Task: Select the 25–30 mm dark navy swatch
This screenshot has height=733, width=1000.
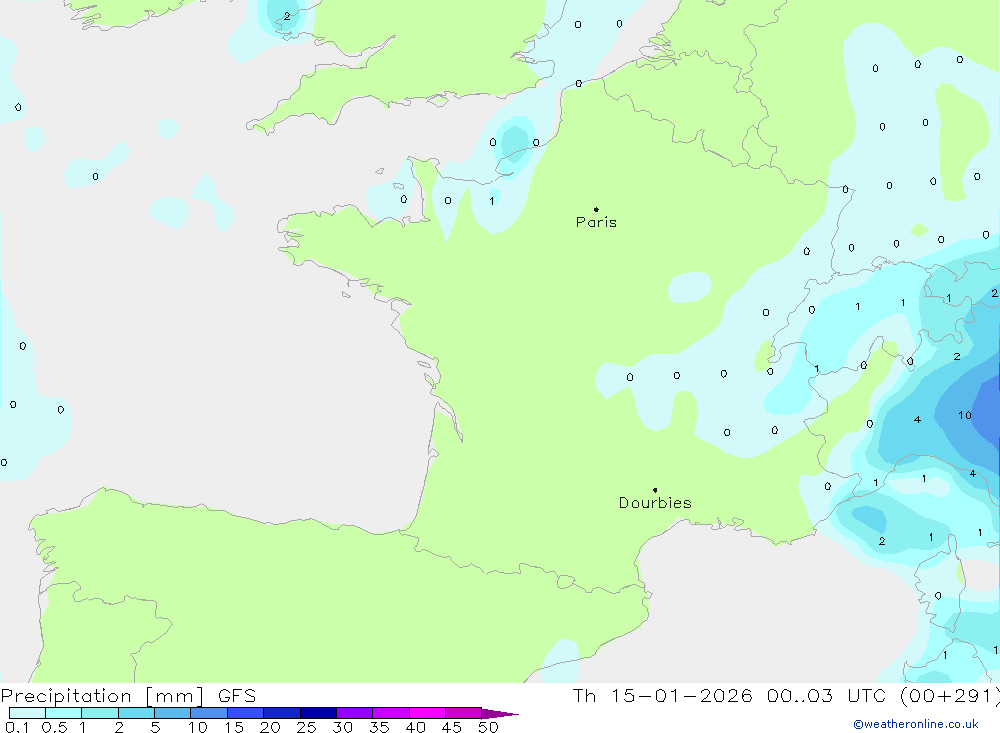Action: click(318, 713)
